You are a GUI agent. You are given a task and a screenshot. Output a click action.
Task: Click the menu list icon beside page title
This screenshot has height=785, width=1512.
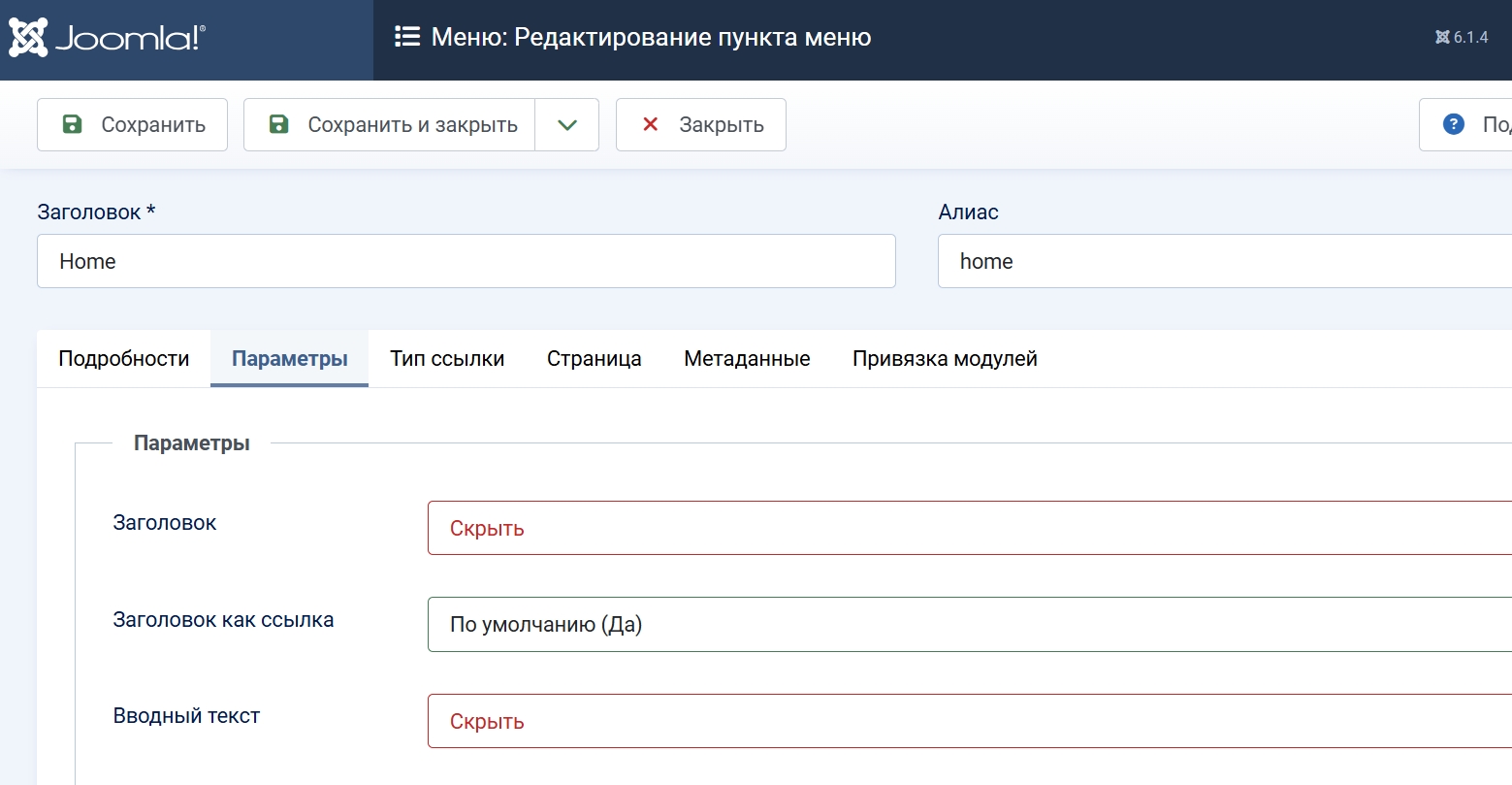pos(407,37)
